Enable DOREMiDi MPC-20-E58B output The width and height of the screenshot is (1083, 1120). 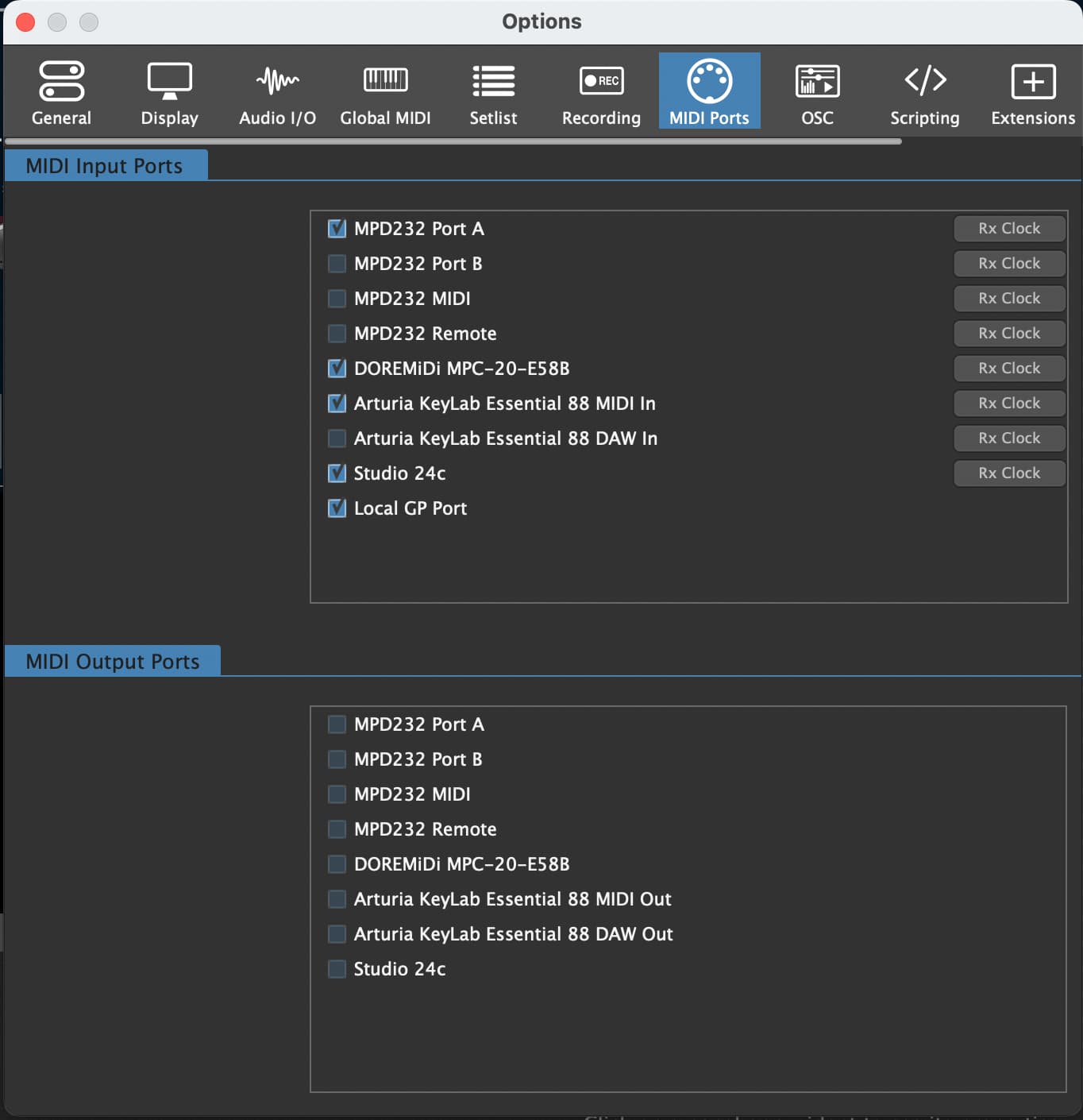click(337, 864)
